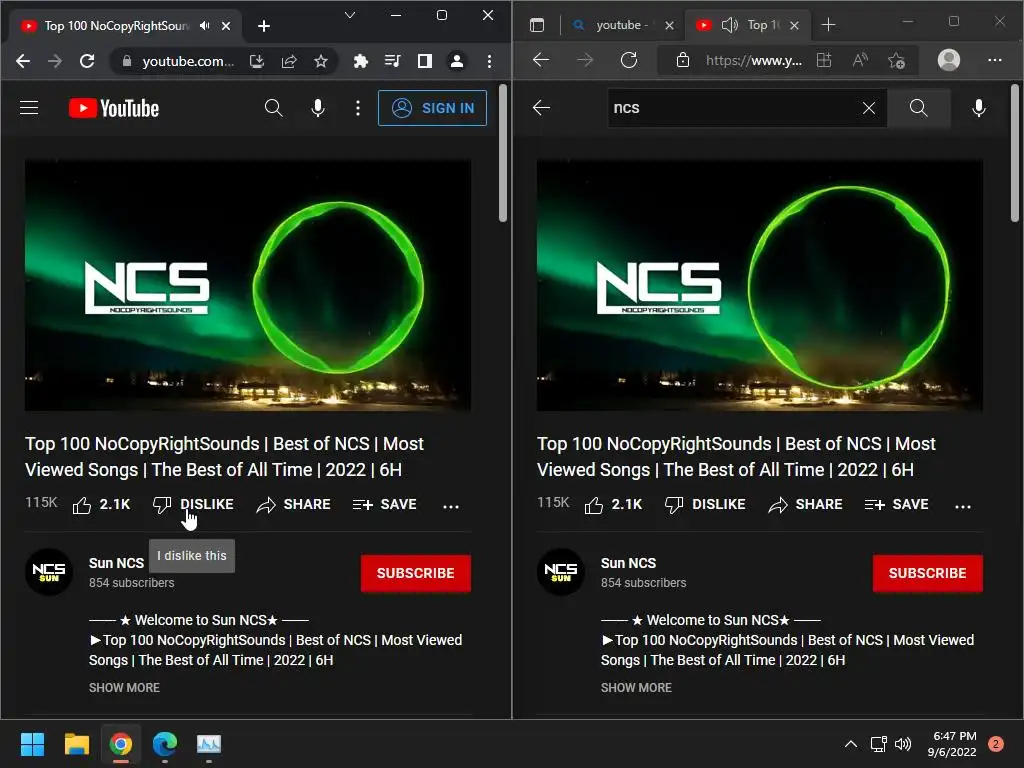1024x768 pixels.
Task: Refresh the page in Edge
Action: click(629, 60)
